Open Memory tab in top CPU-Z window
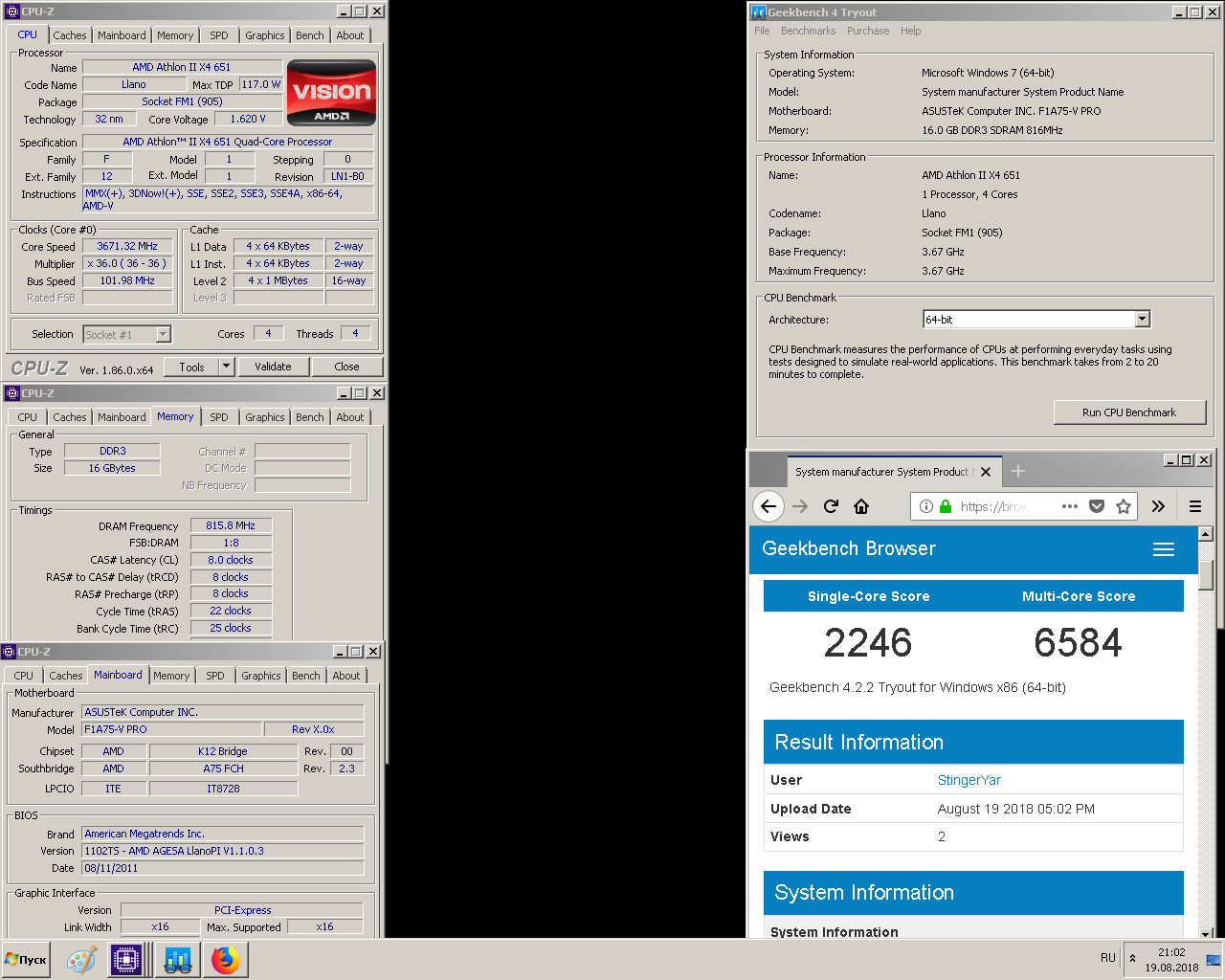 tap(175, 35)
